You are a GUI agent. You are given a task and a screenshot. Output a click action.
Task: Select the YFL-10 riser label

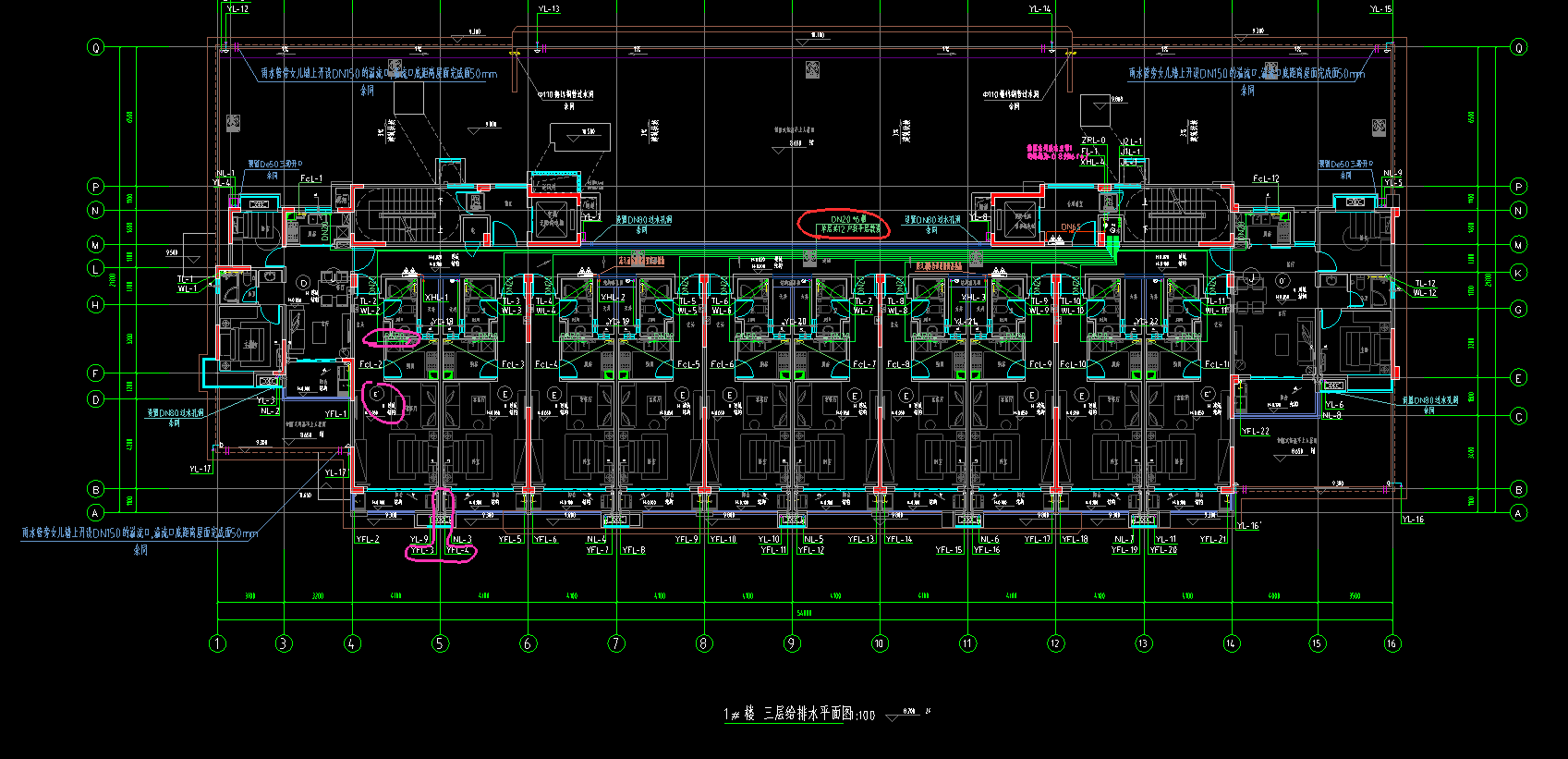723,539
